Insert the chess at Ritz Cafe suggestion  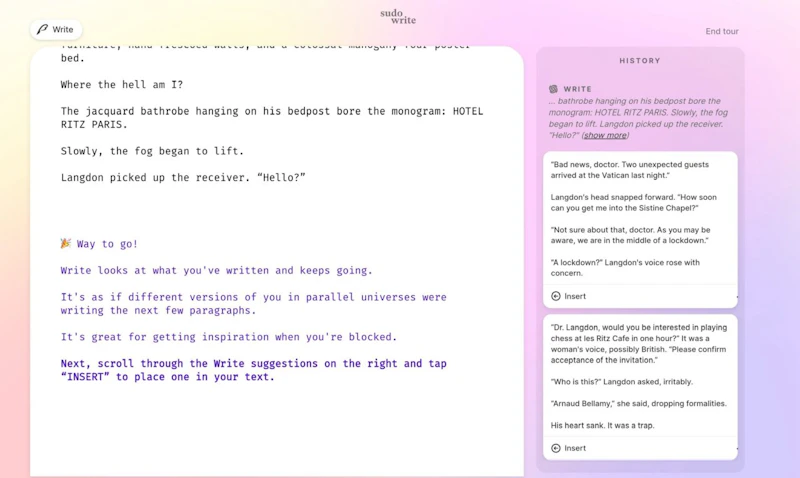click(568, 448)
